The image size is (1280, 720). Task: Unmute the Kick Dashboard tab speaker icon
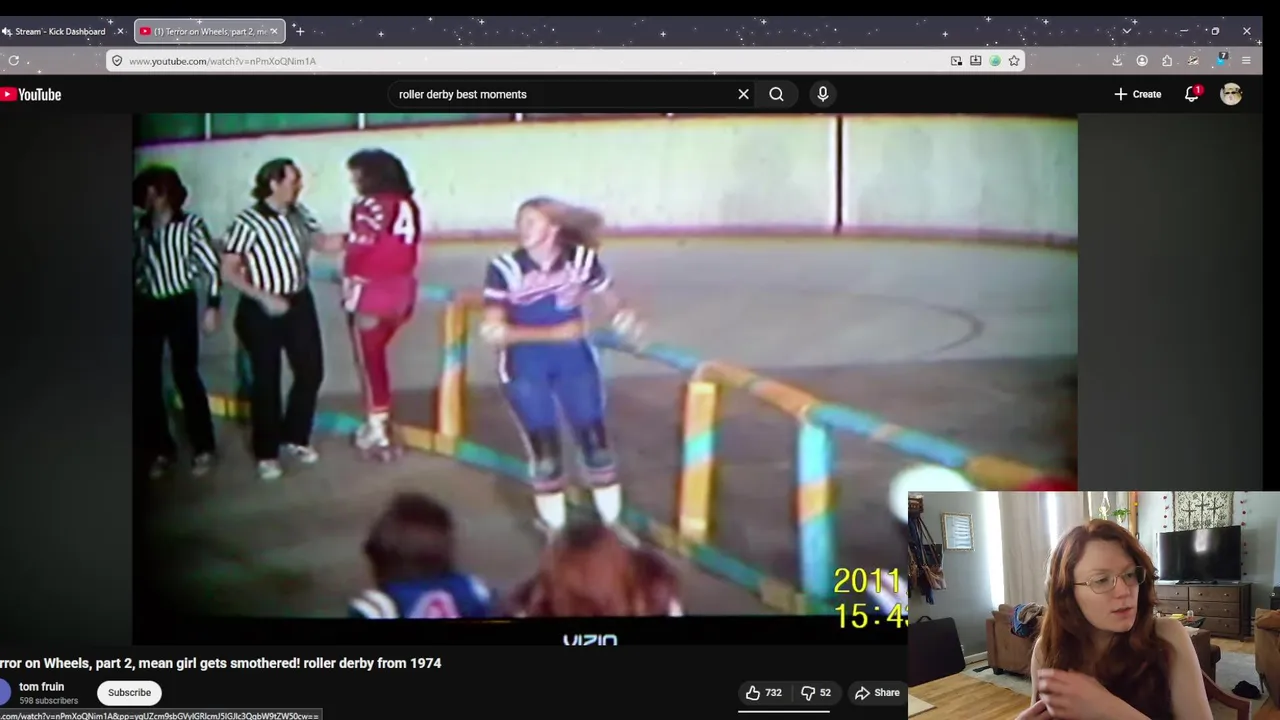pos(6,31)
